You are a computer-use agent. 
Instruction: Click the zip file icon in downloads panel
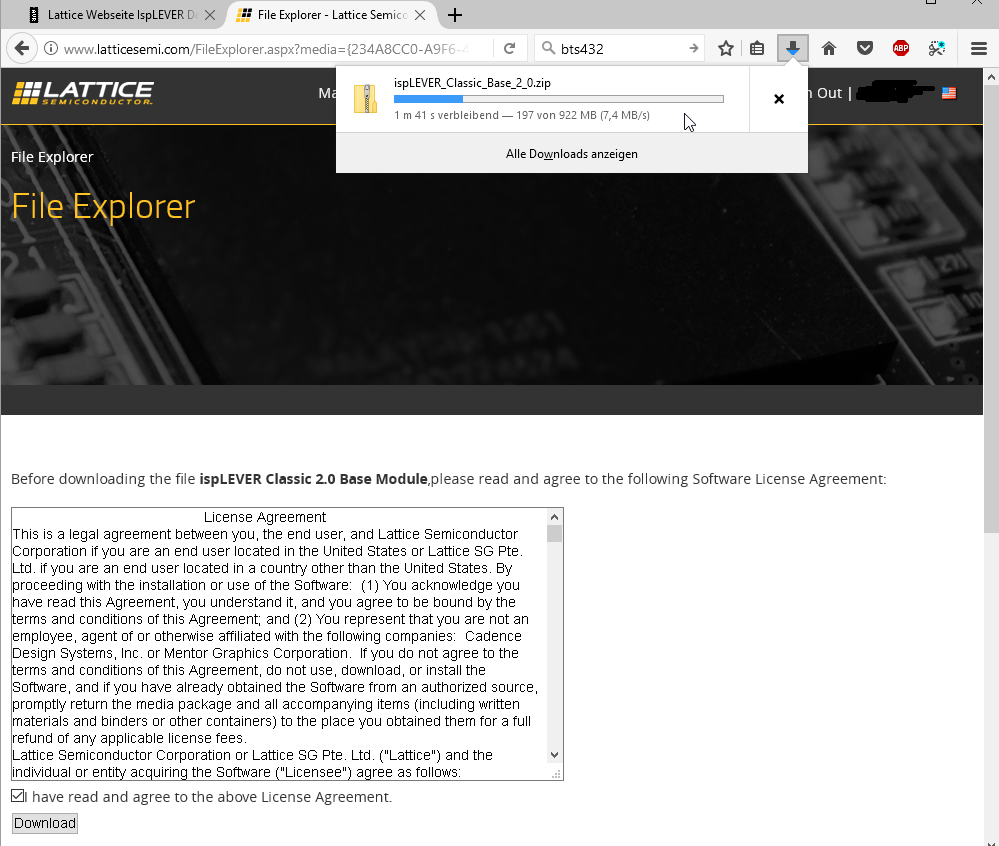pyautogui.click(x=366, y=99)
